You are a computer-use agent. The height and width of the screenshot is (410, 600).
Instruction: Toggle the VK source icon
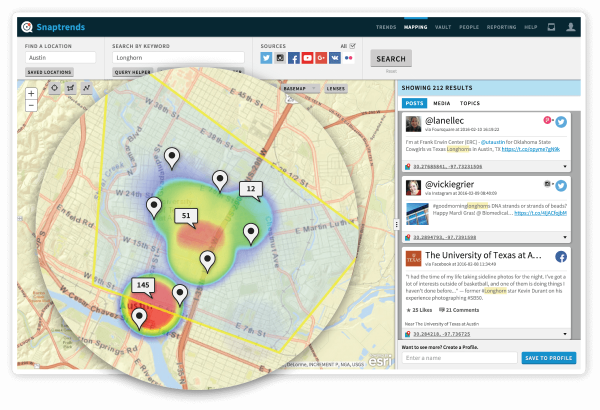pyautogui.click(x=335, y=58)
